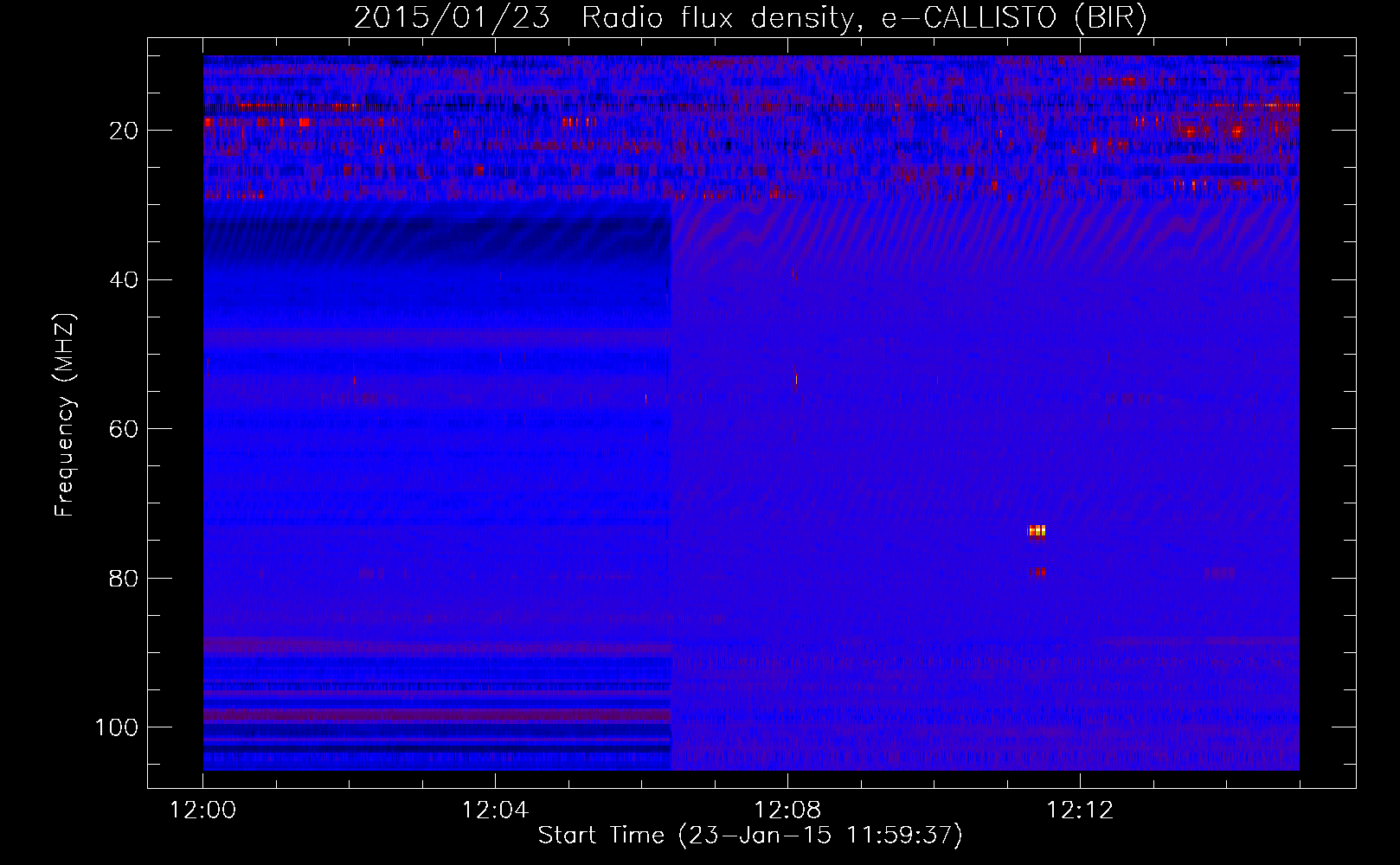Select the 'Frequency (MHZ)' axis label

[65, 414]
